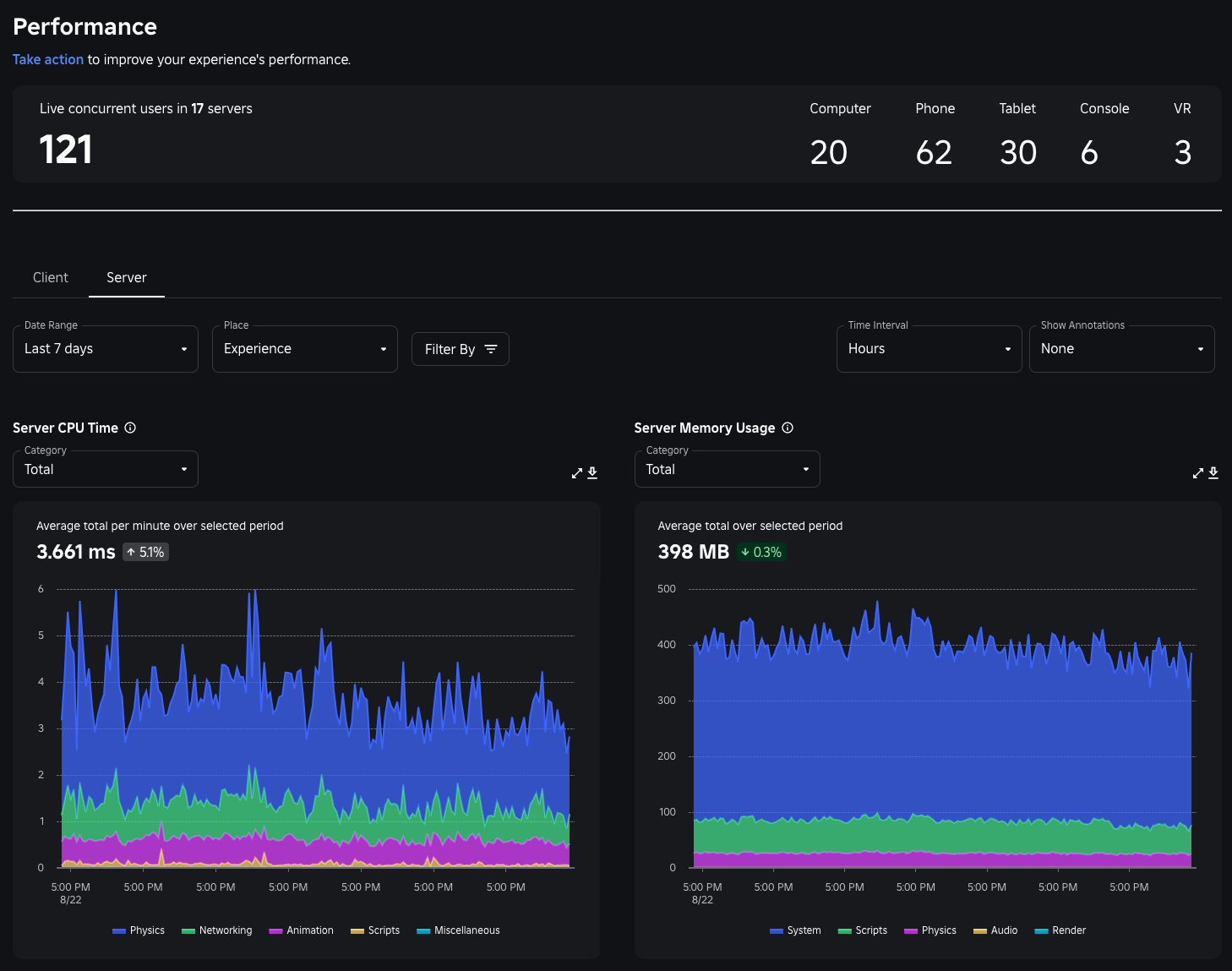Click the green 0.3% decrease badge
The image size is (1232, 971).
click(761, 552)
